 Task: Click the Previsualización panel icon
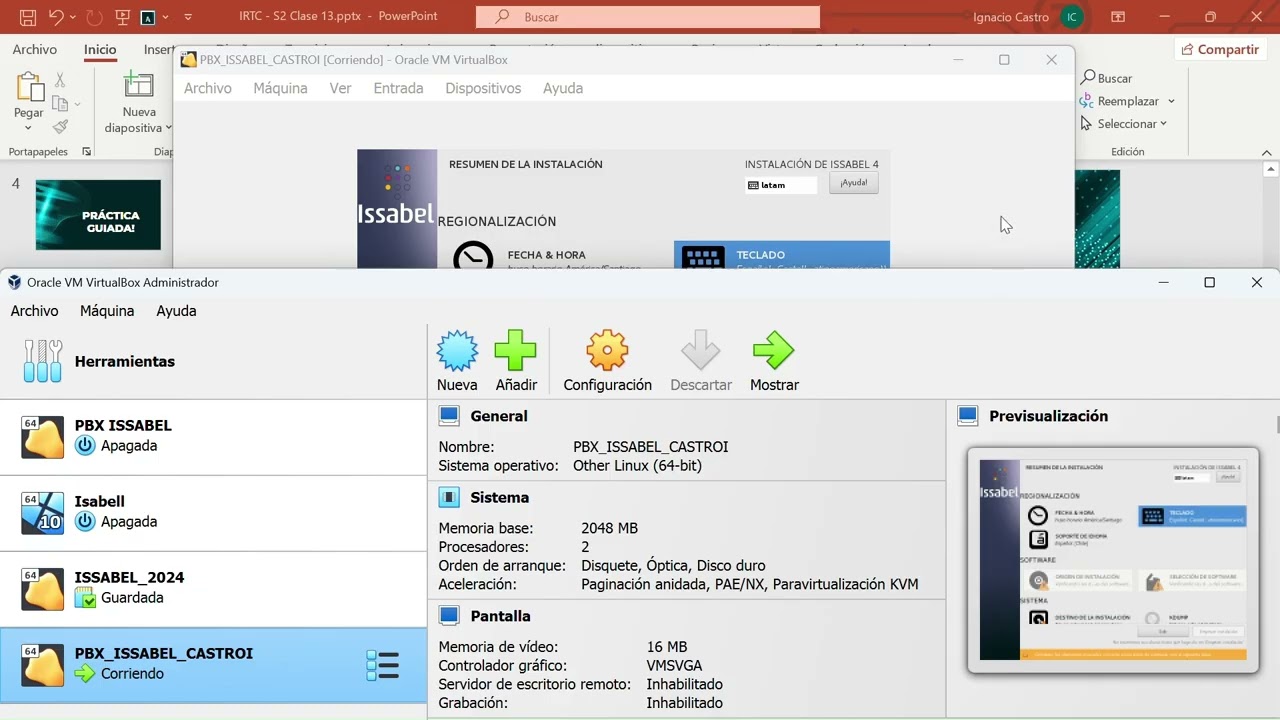pos(968,416)
